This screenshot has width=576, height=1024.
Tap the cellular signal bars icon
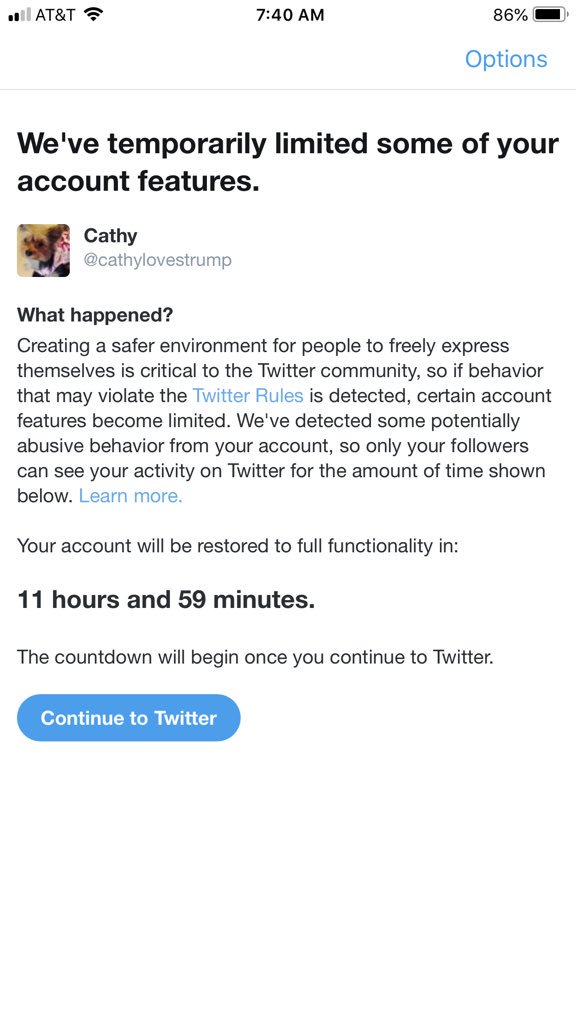coord(20,14)
